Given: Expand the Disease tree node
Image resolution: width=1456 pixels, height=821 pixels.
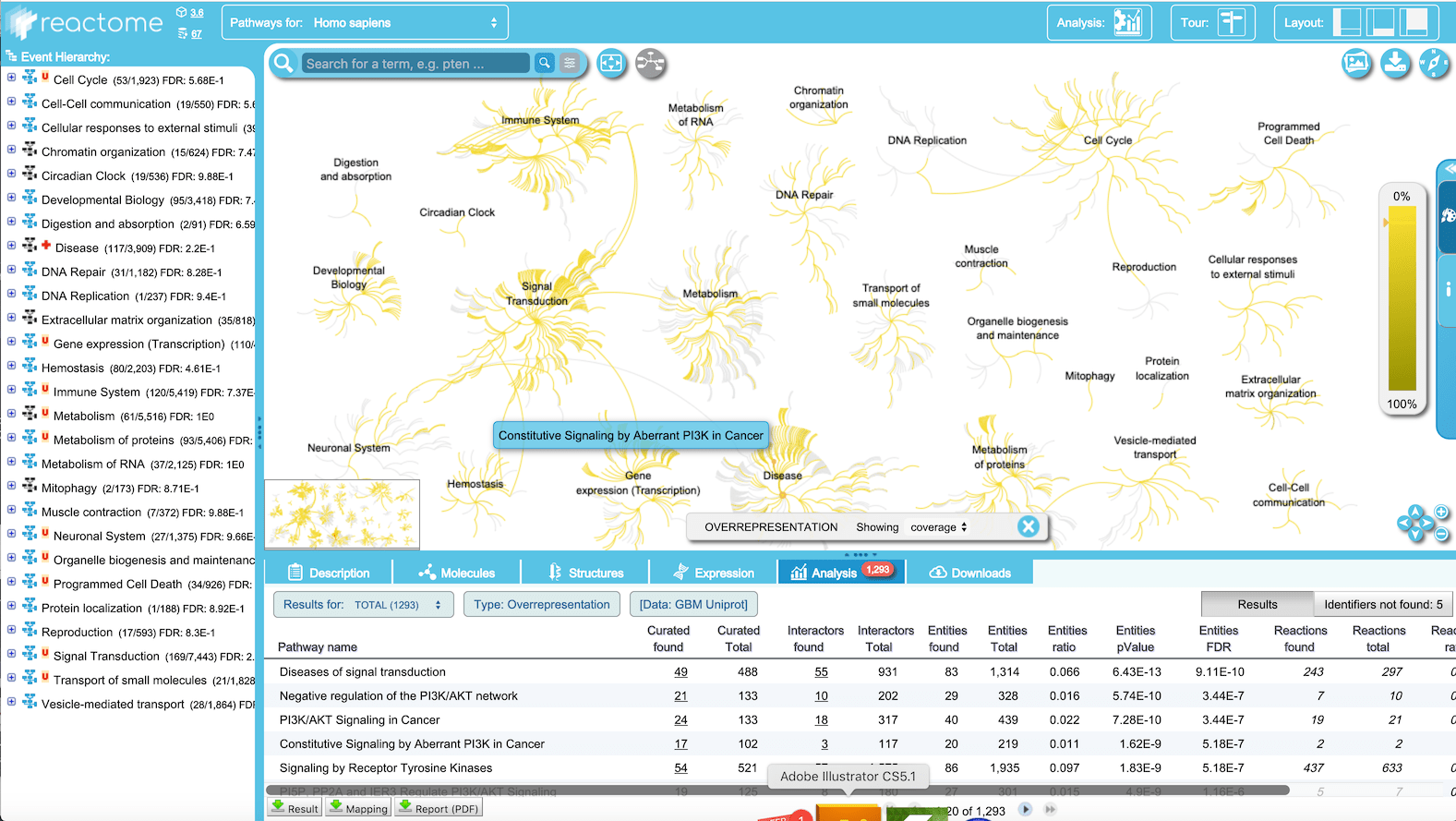Looking at the screenshot, I should [x=11, y=246].
